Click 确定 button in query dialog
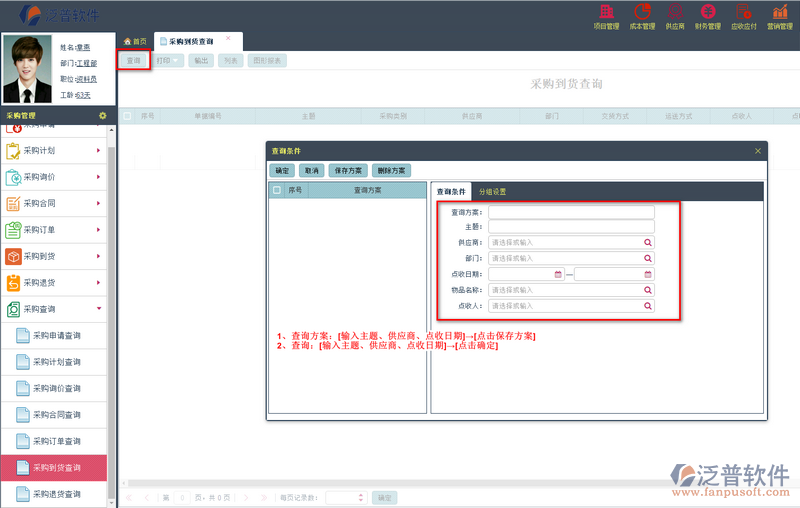The image size is (800, 508). click(282, 171)
